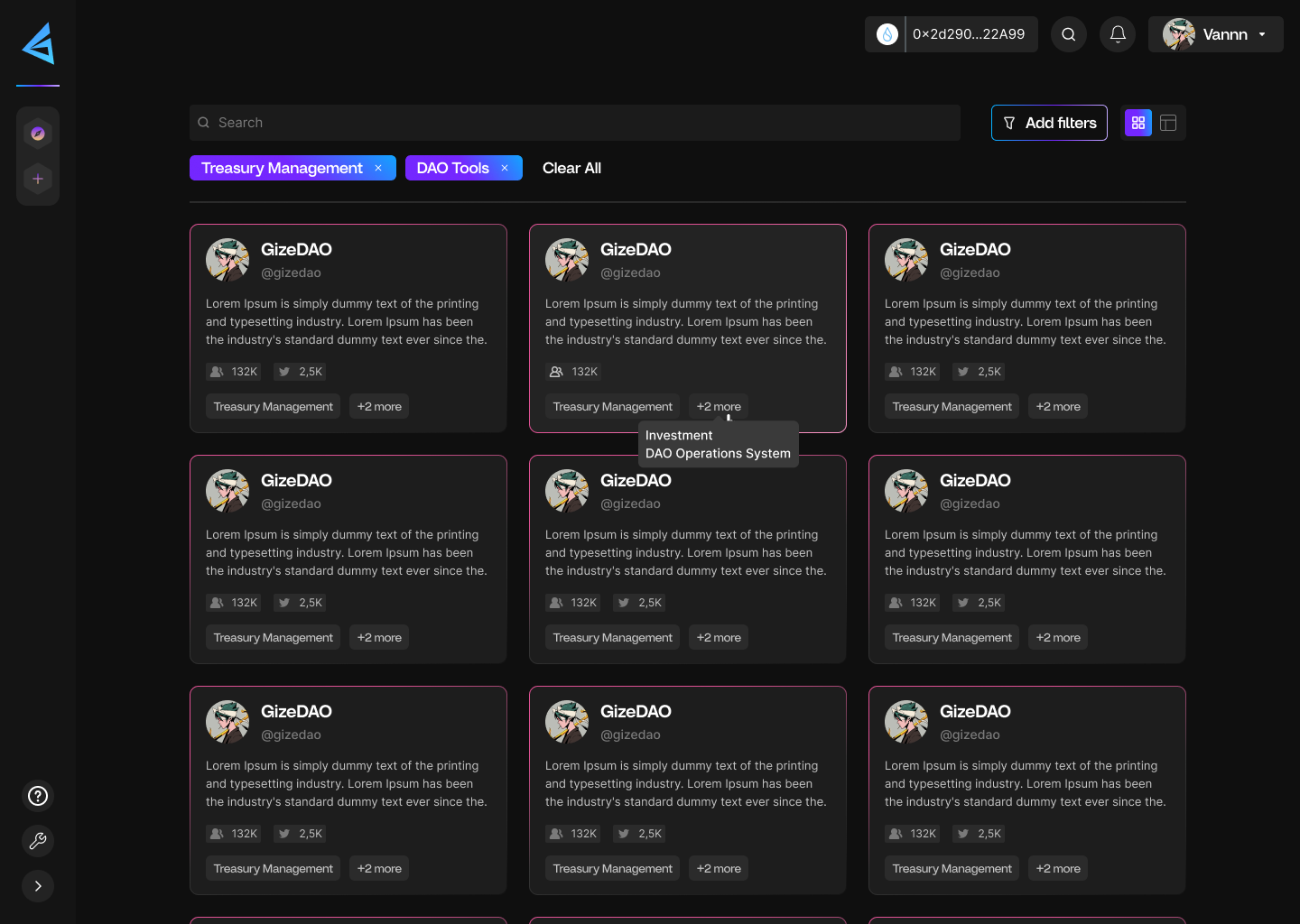Open the wrench tools icon
Image resolution: width=1300 pixels, height=924 pixels.
pos(38,841)
